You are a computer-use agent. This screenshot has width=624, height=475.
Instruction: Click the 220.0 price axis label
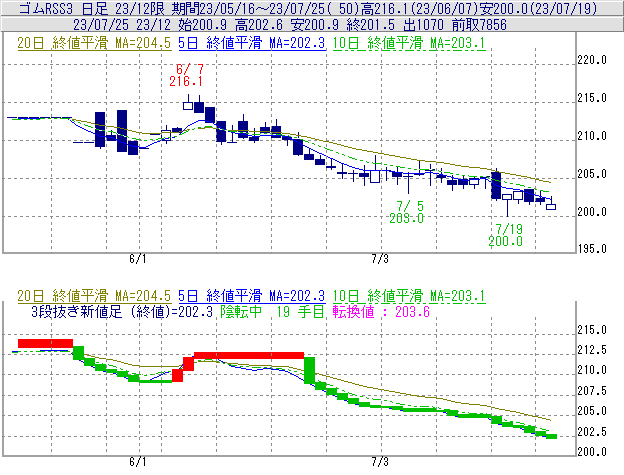click(592, 60)
